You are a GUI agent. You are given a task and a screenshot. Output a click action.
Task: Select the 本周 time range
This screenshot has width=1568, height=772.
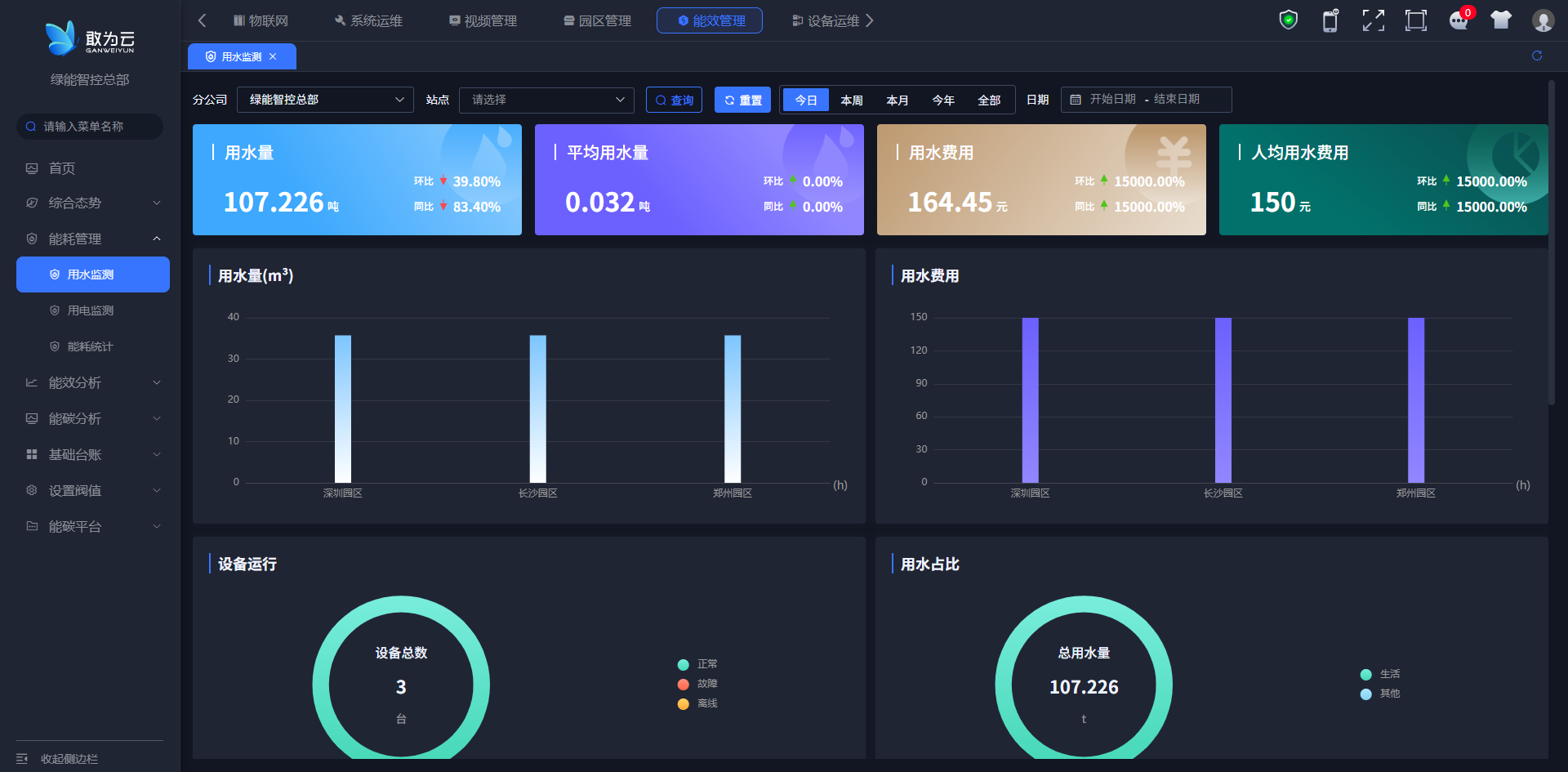tap(852, 100)
